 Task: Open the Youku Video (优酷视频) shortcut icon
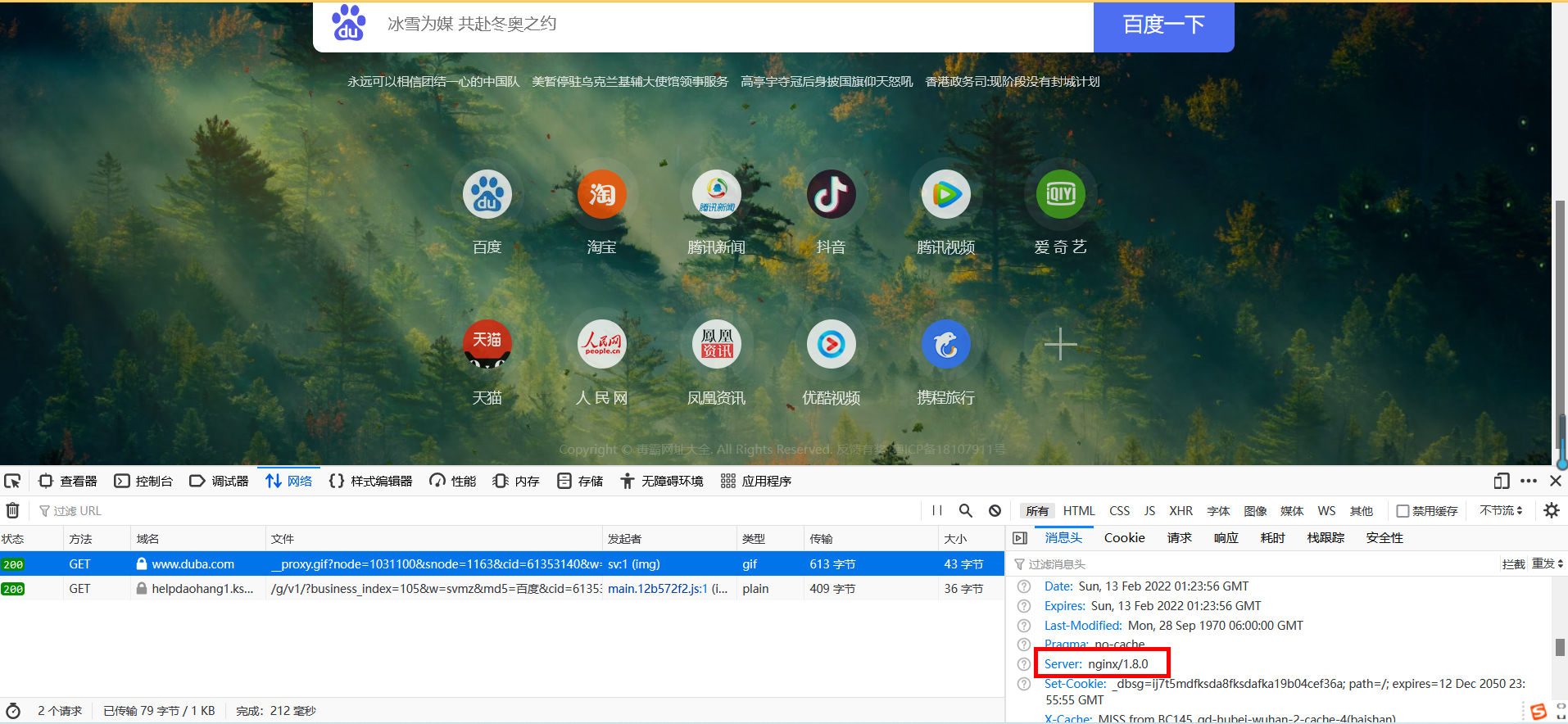[832, 345]
